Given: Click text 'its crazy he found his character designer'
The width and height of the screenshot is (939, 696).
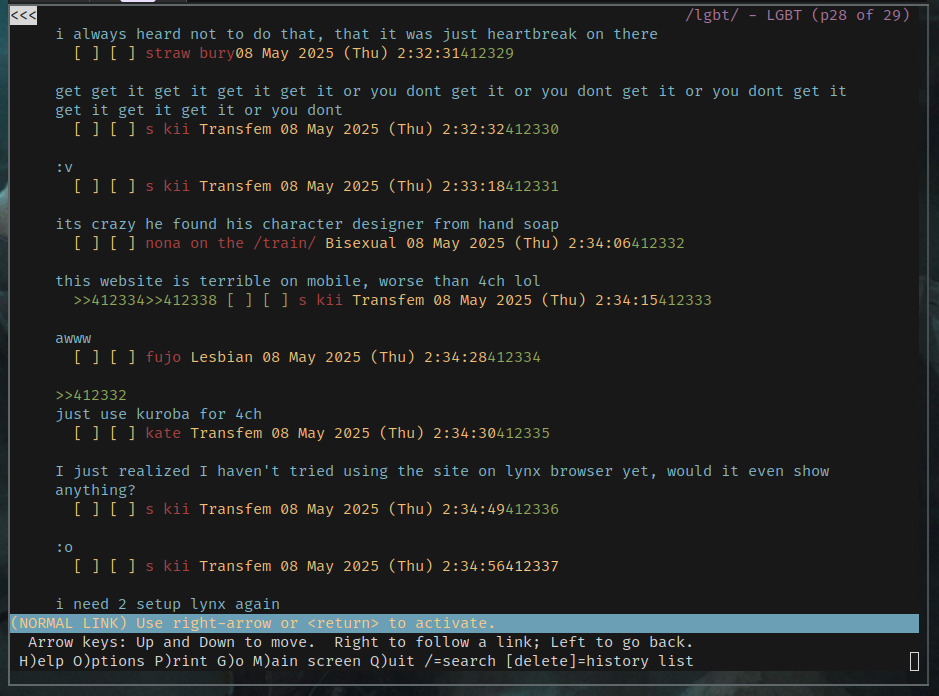Looking at the screenshot, I should [x=240, y=224].
